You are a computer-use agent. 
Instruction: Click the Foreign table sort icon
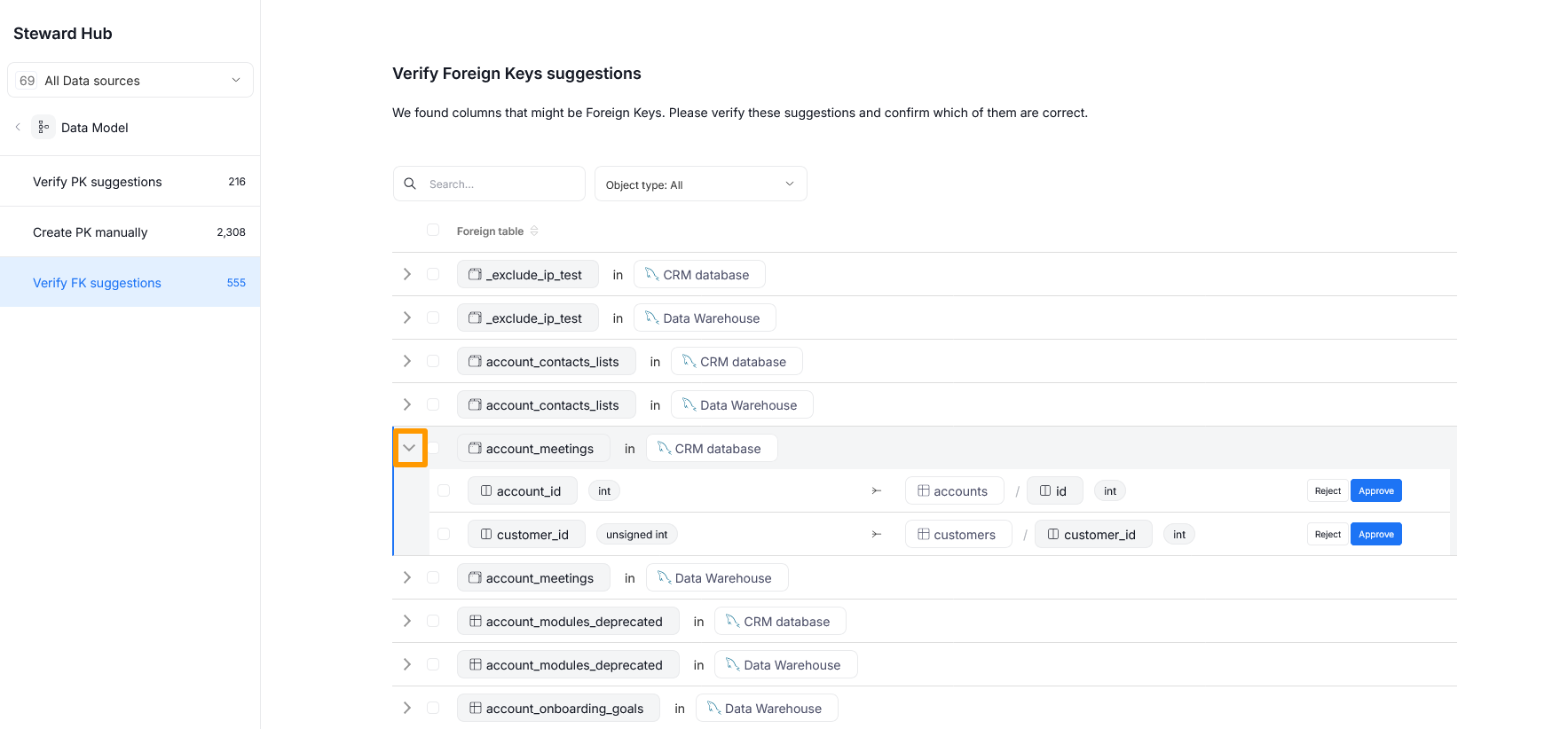534,231
